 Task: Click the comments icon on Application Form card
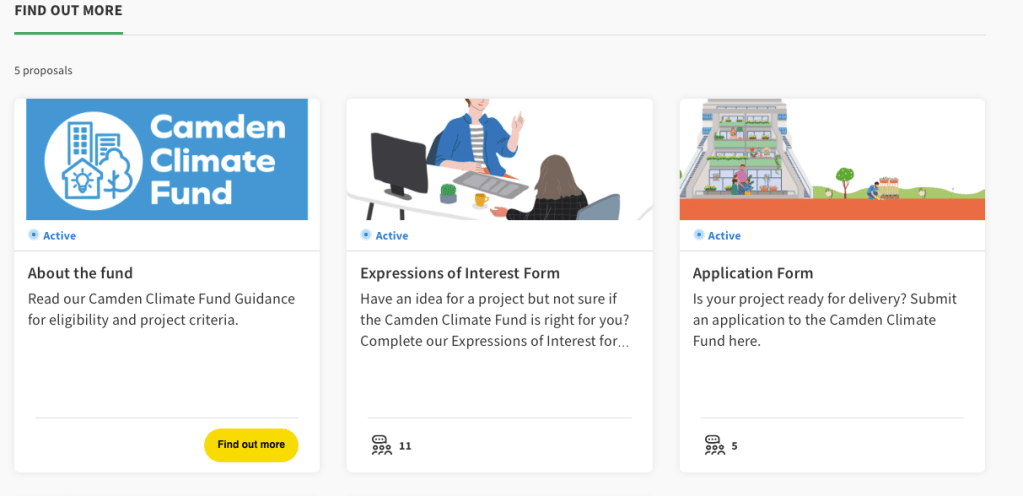(x=714, y=445)
